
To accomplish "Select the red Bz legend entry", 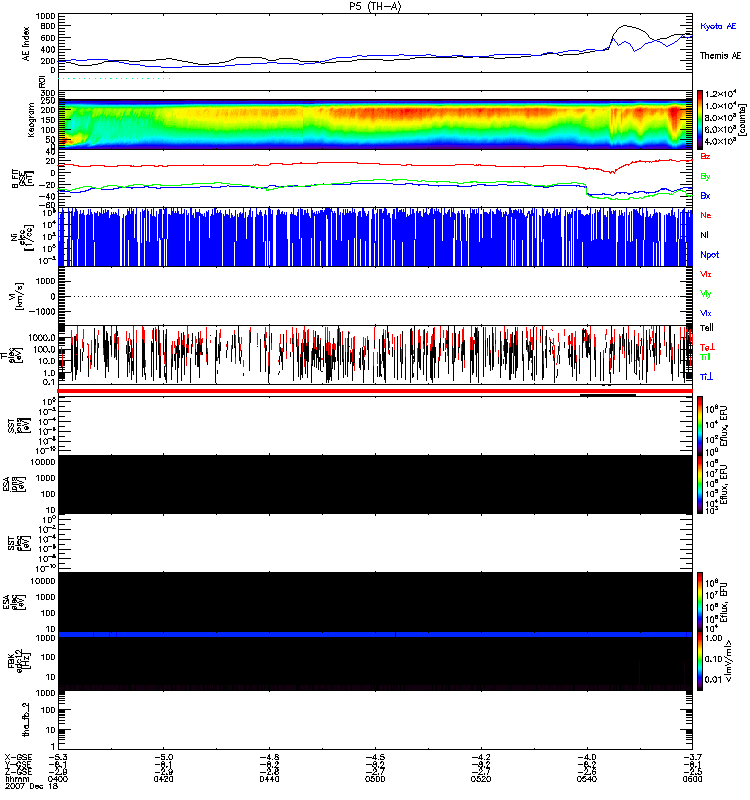I will click(706, 157).
